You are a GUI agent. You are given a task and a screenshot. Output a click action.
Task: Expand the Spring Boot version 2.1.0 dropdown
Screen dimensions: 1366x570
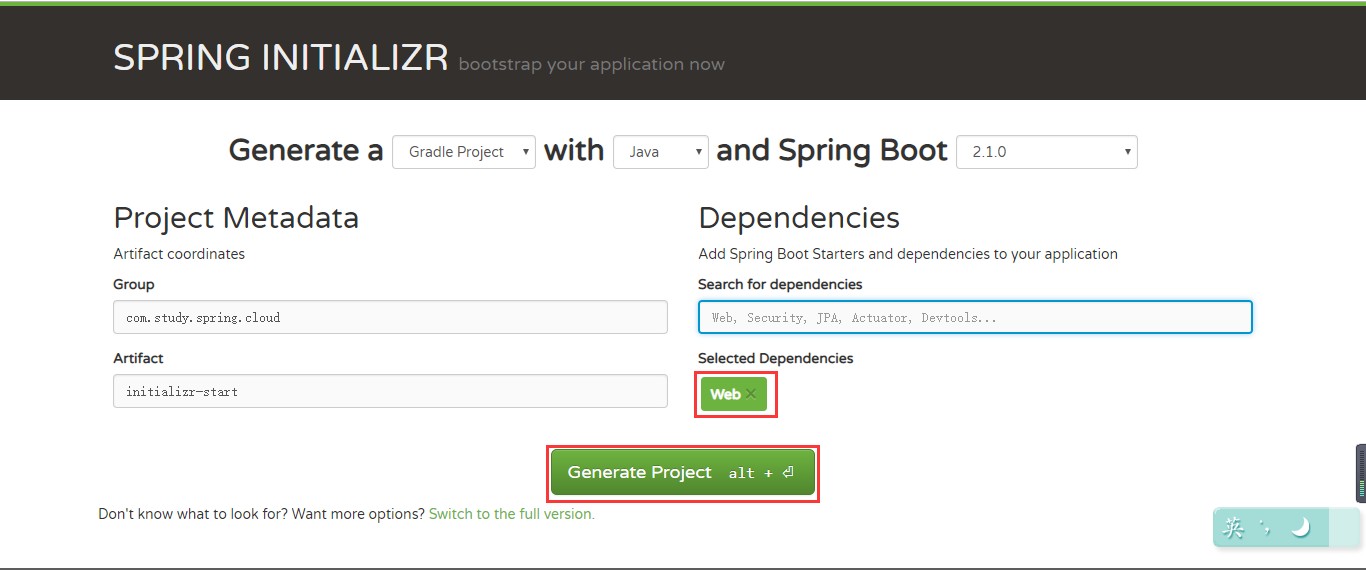[1047, 152]
